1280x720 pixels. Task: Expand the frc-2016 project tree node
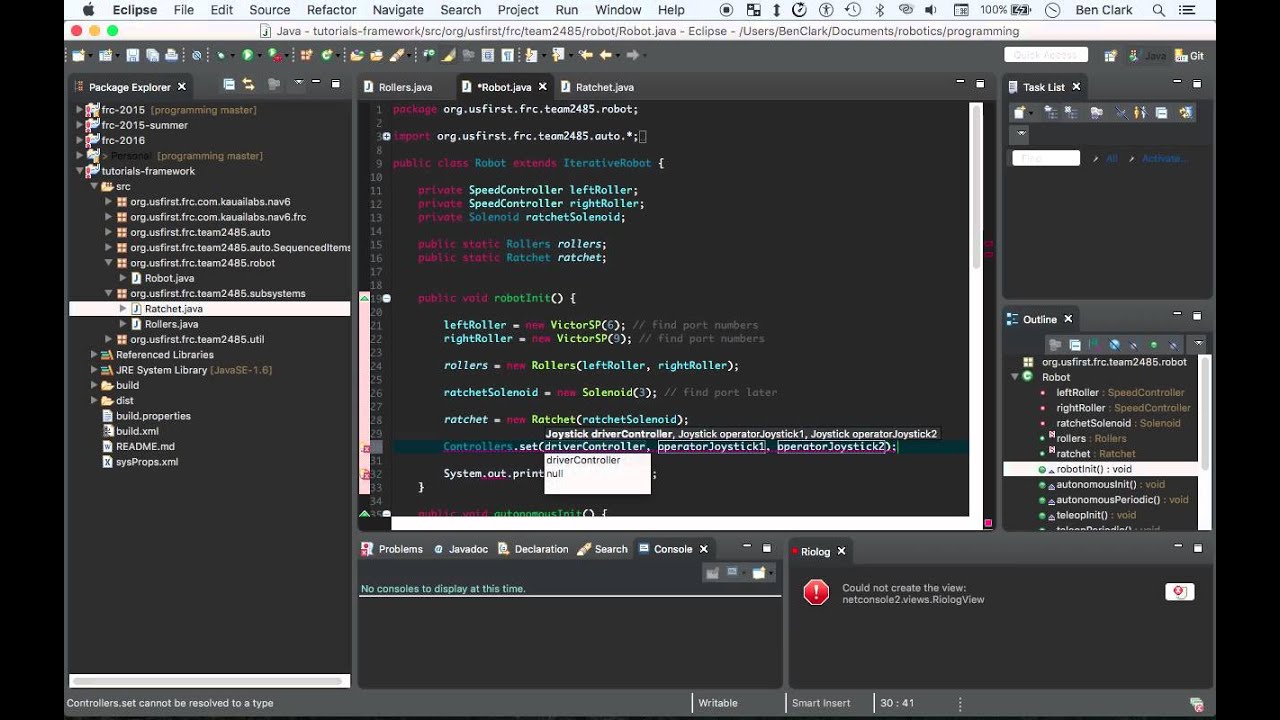click(80, 140)
